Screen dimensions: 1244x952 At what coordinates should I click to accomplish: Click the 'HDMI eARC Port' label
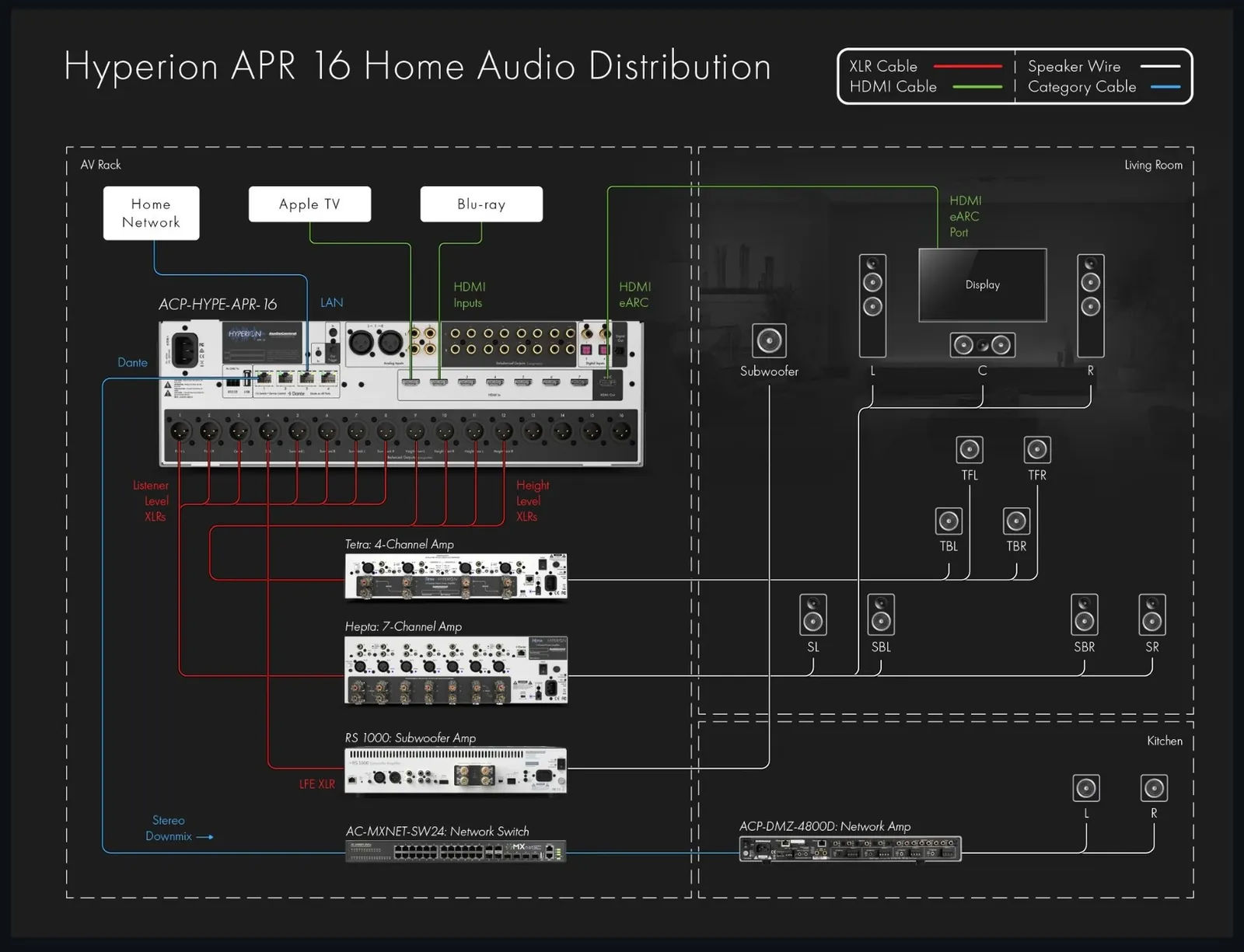[965, 216]
